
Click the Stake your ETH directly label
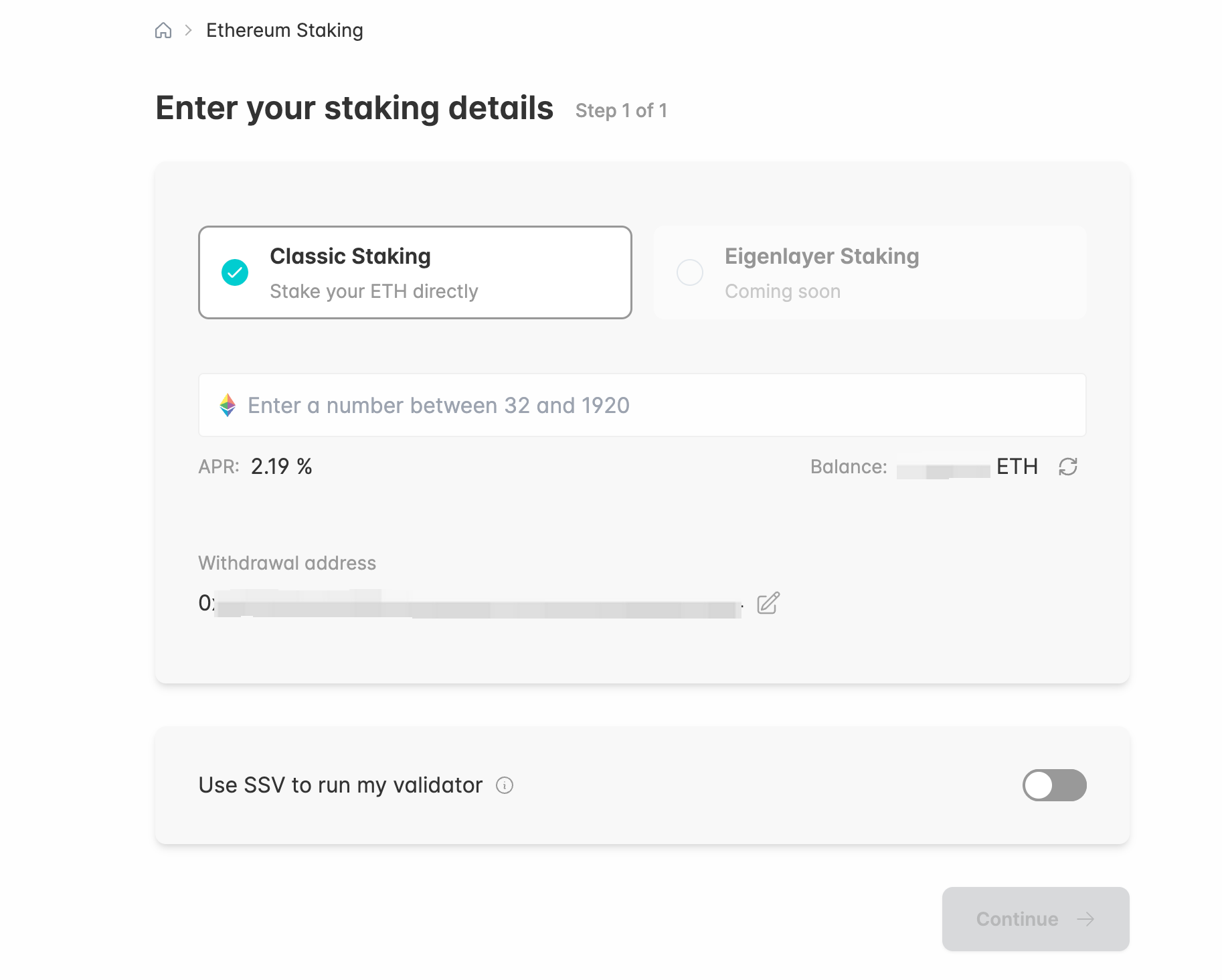point(374,291)
